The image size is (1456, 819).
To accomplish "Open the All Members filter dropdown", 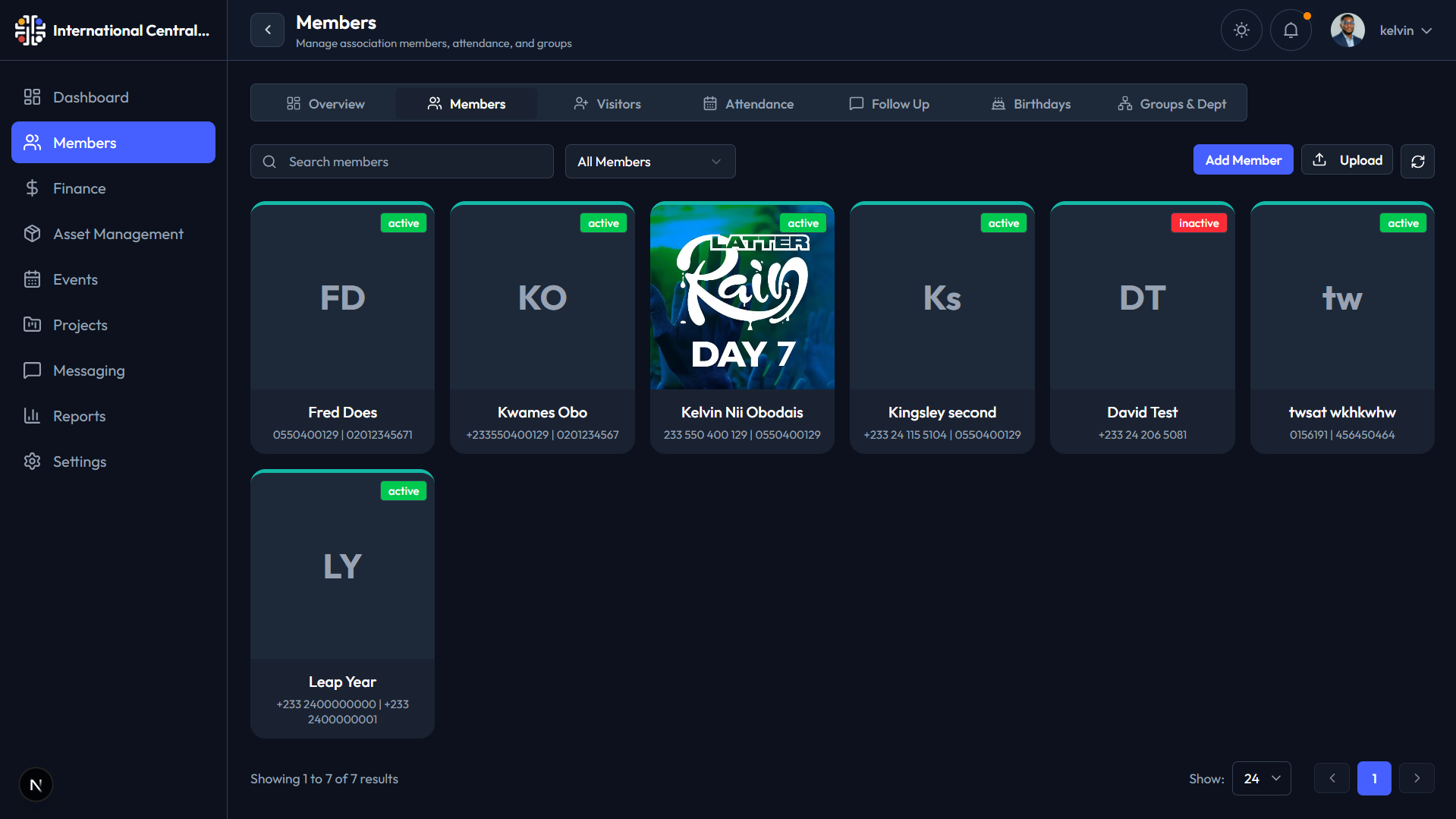I will pyautogui.click(x=649, y=161).
